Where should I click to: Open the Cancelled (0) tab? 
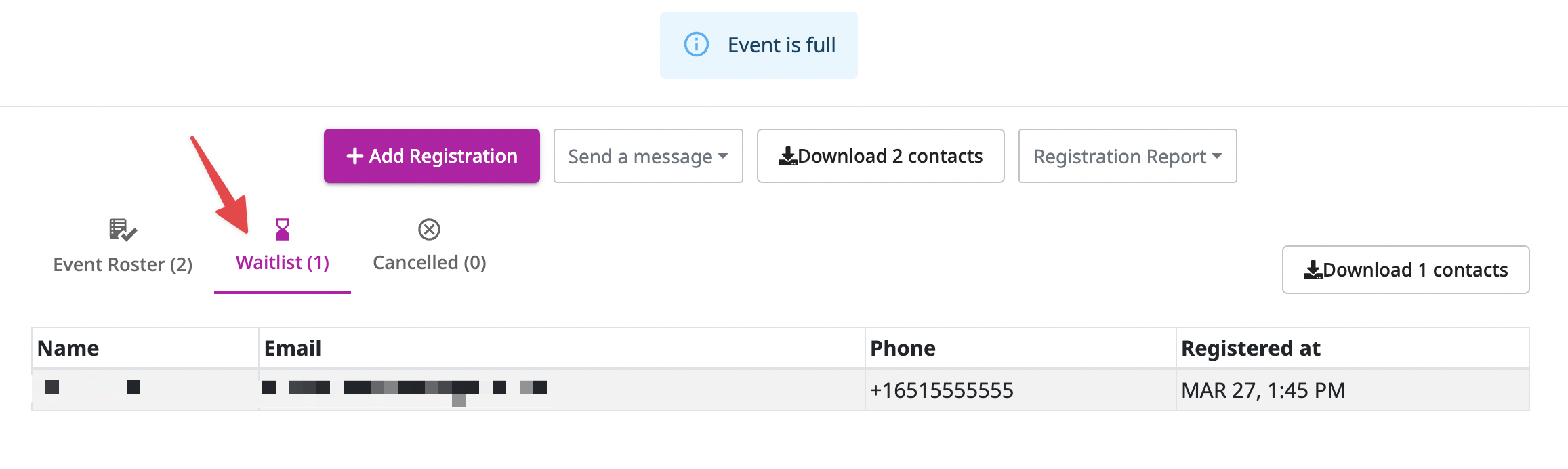(430, 247)
